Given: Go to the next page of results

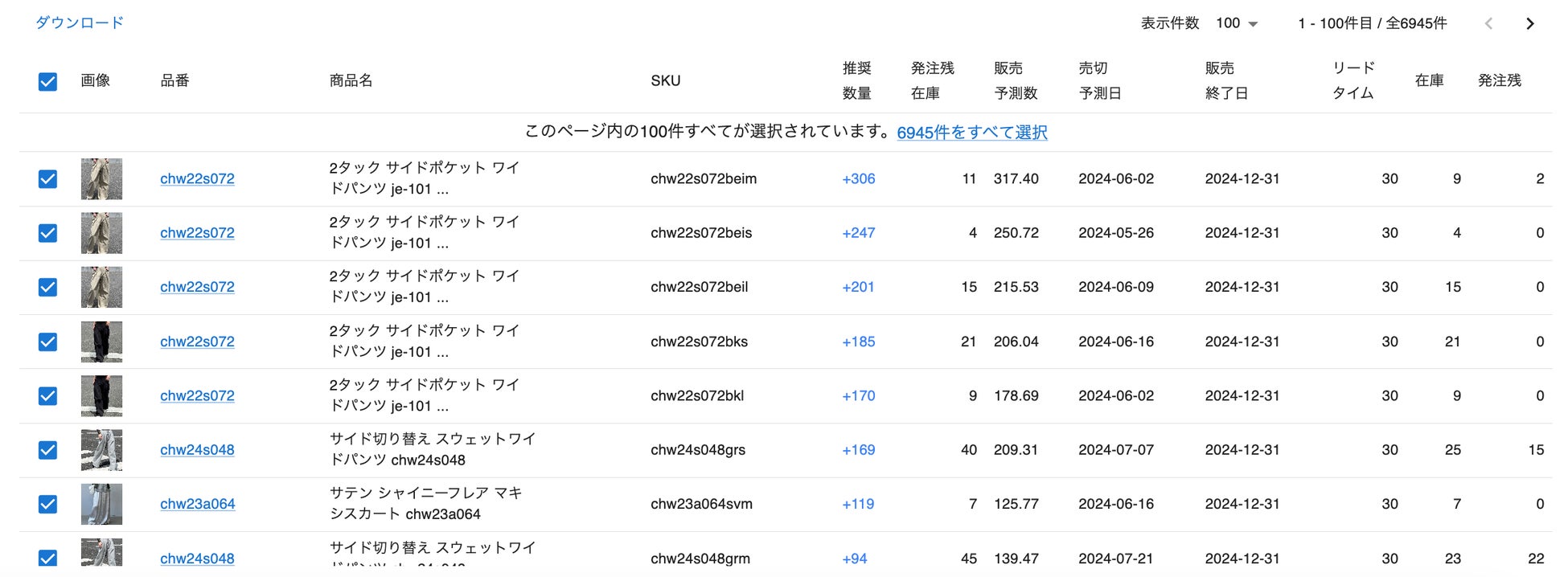Looking at the screenshot, I should [1529, 23].
